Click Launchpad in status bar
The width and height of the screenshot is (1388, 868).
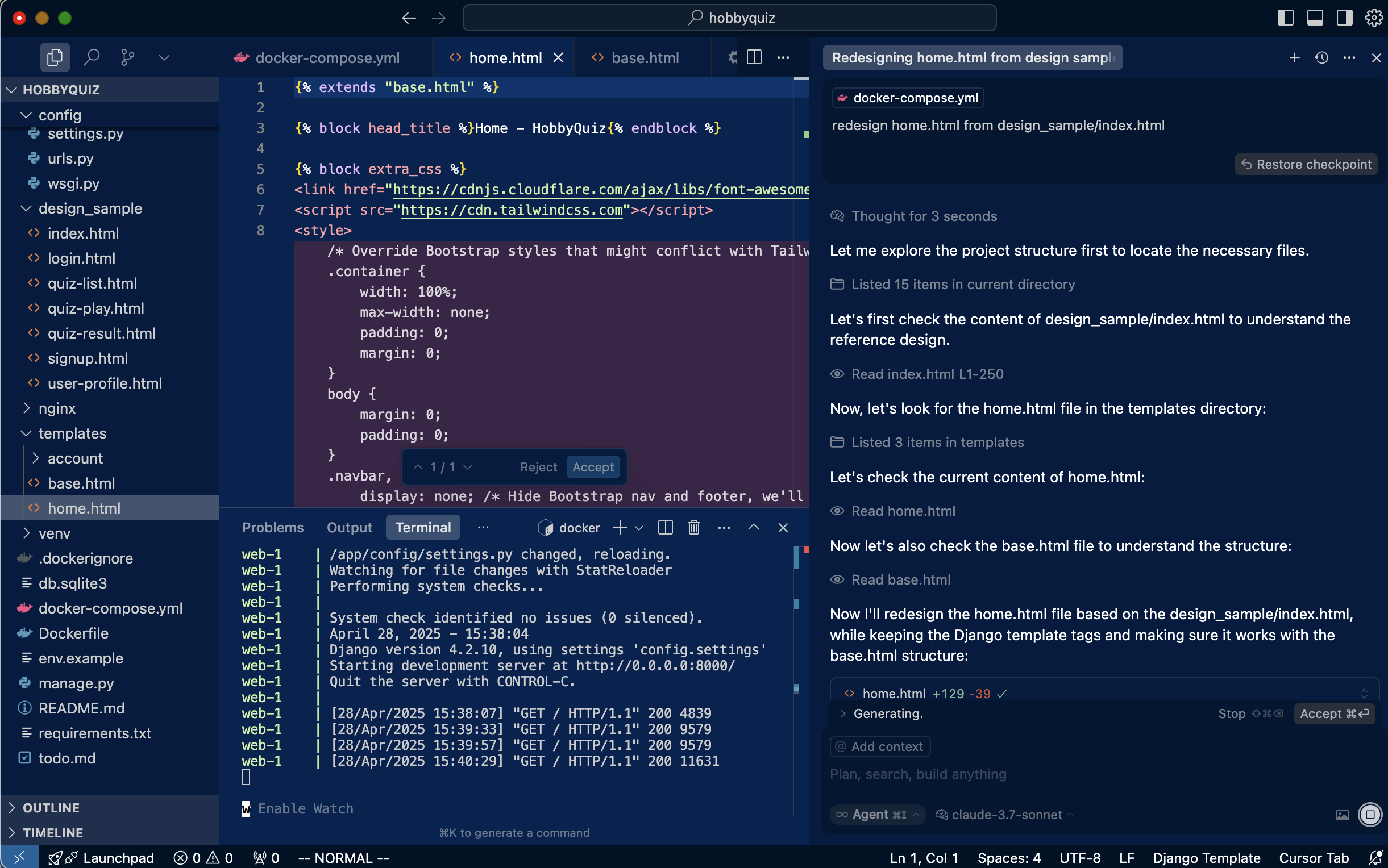coord(102,858)
